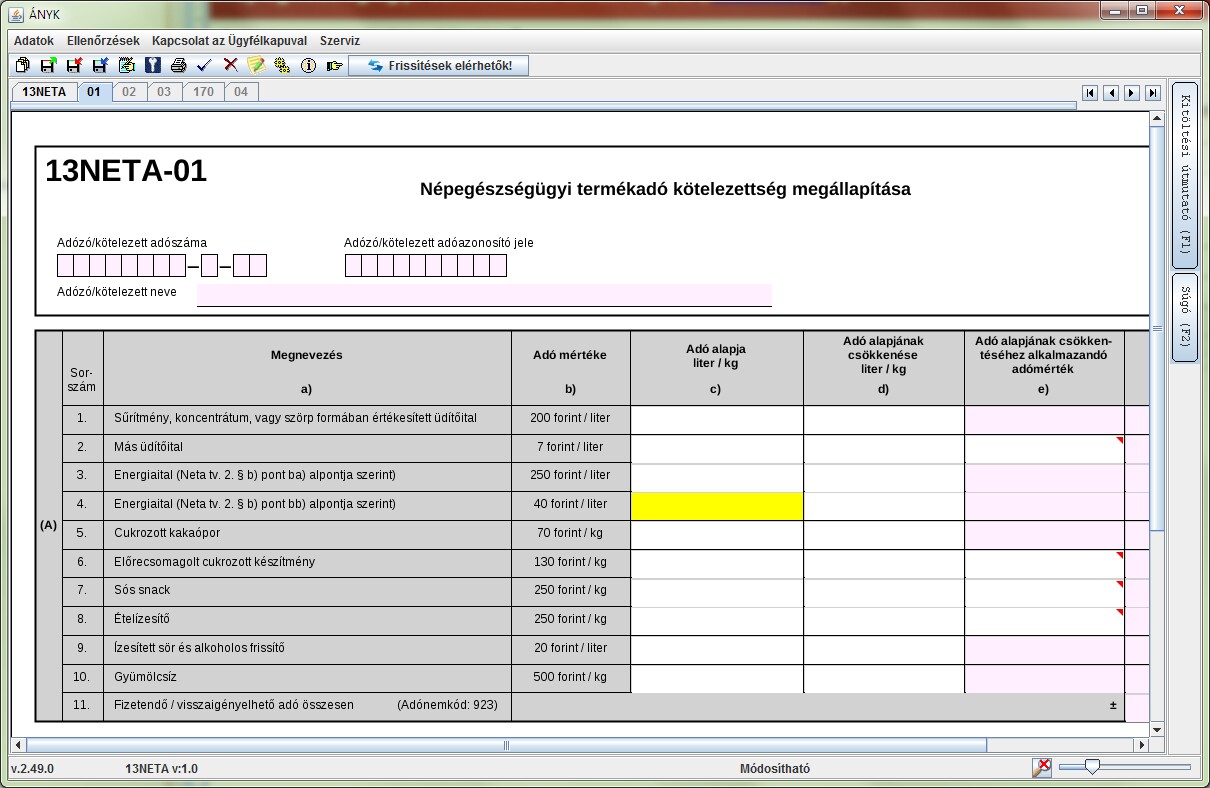Click the yellow gears settings icon
Viewport: 1210px width, 788px height.
pyautogui.click(x=282, y=66)
